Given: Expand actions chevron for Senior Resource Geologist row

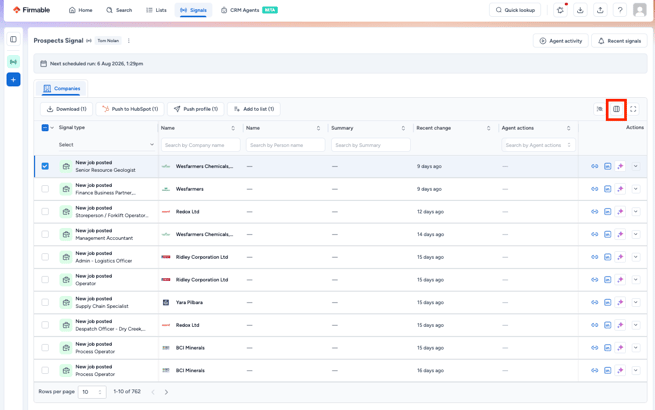Looking at the screenshot, I should click(636, 166).
